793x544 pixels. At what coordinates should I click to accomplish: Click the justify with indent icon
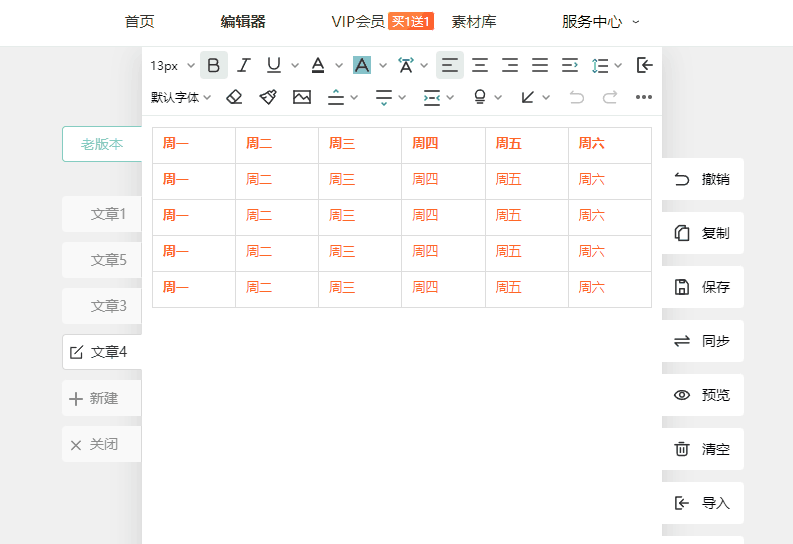pyautogui.click(x=569, y=65)
